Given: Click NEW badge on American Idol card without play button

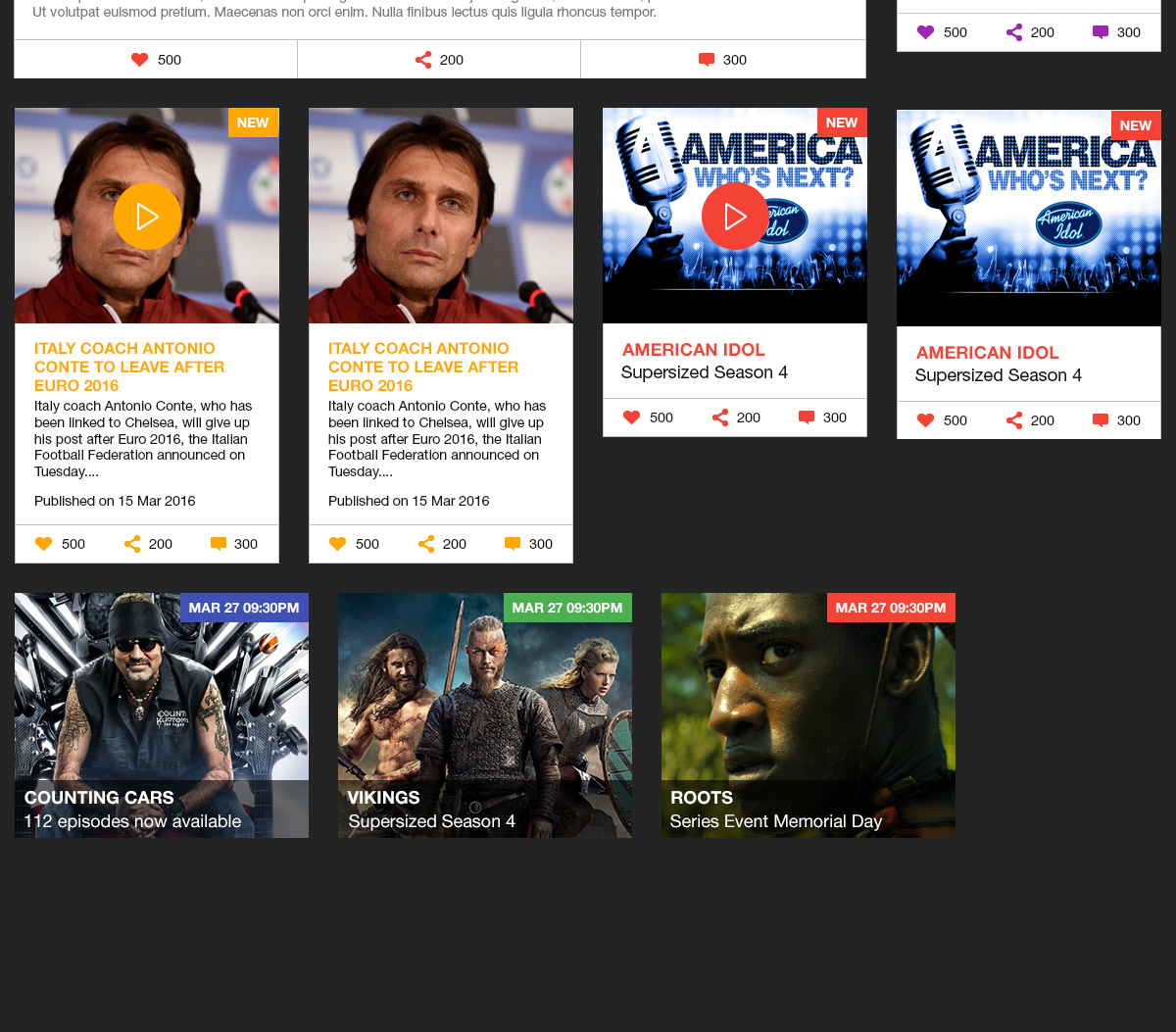Looking at the screenshot, I should click(1136, 125).
